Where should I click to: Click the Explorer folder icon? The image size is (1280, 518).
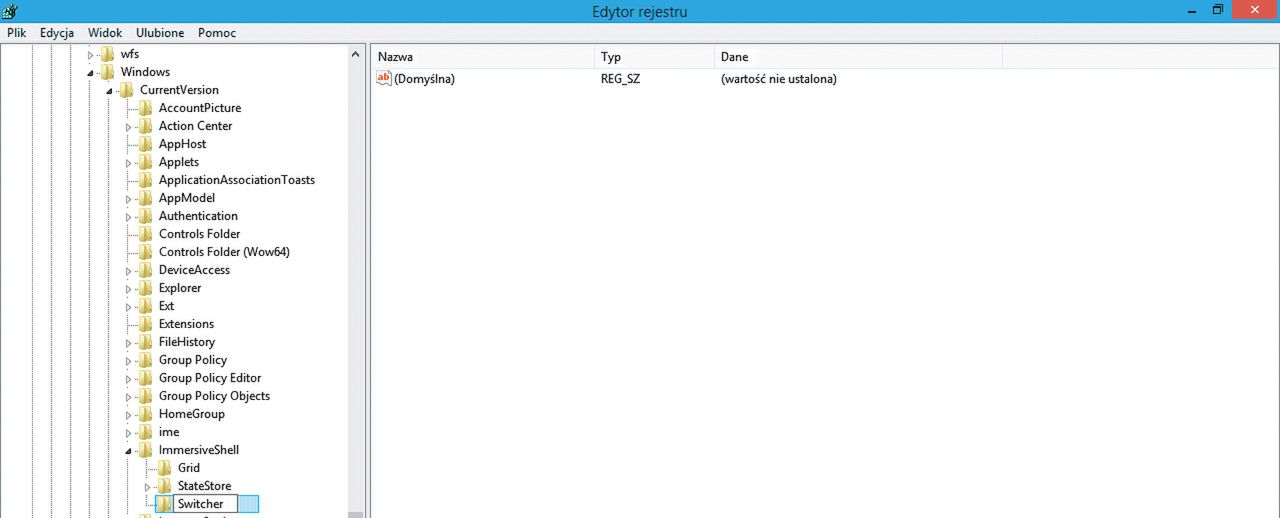(145, 288)
